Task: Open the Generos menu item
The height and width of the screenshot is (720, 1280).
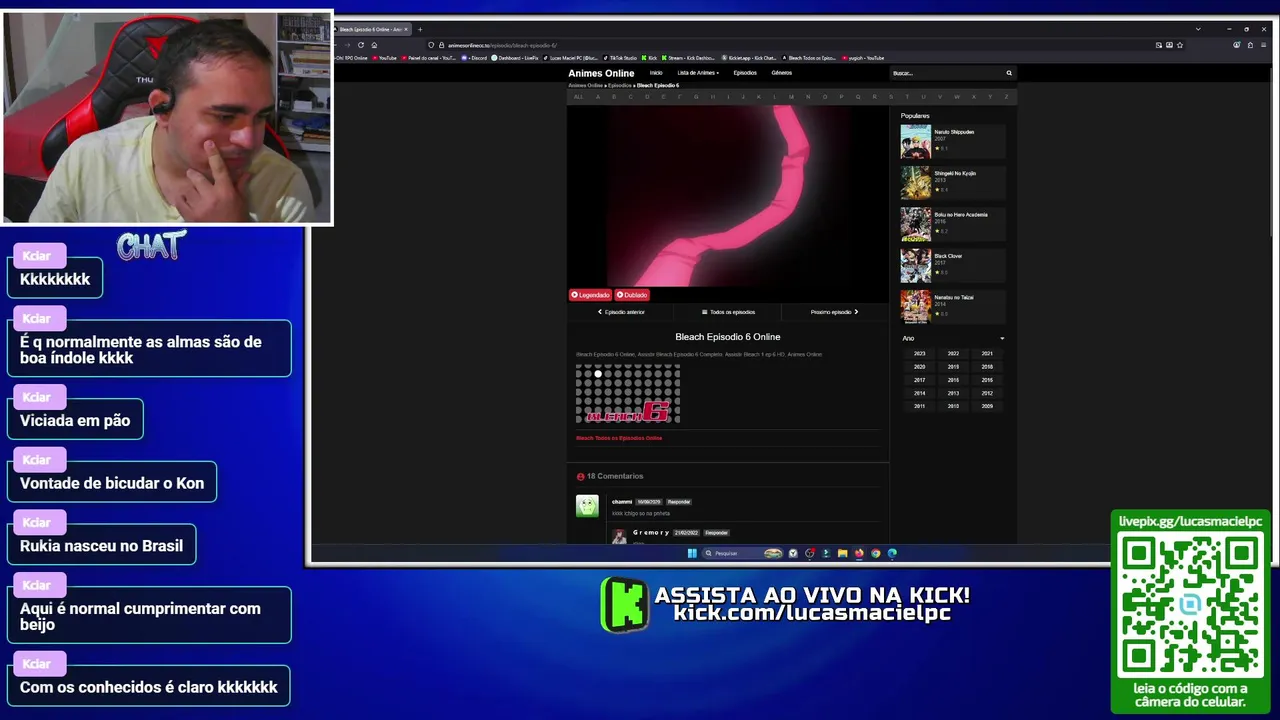Action: pyautogui.click(x=781, y=73)
